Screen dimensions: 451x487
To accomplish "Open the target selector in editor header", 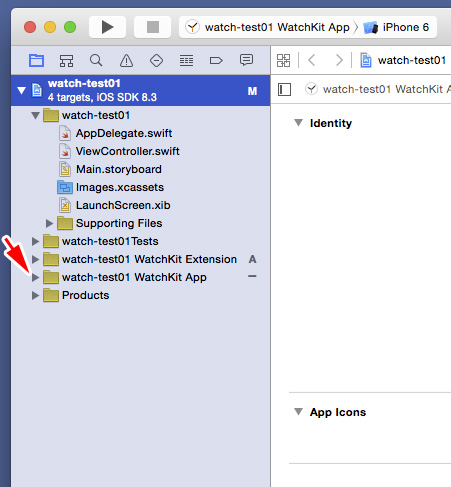I will tap(378, 89).
